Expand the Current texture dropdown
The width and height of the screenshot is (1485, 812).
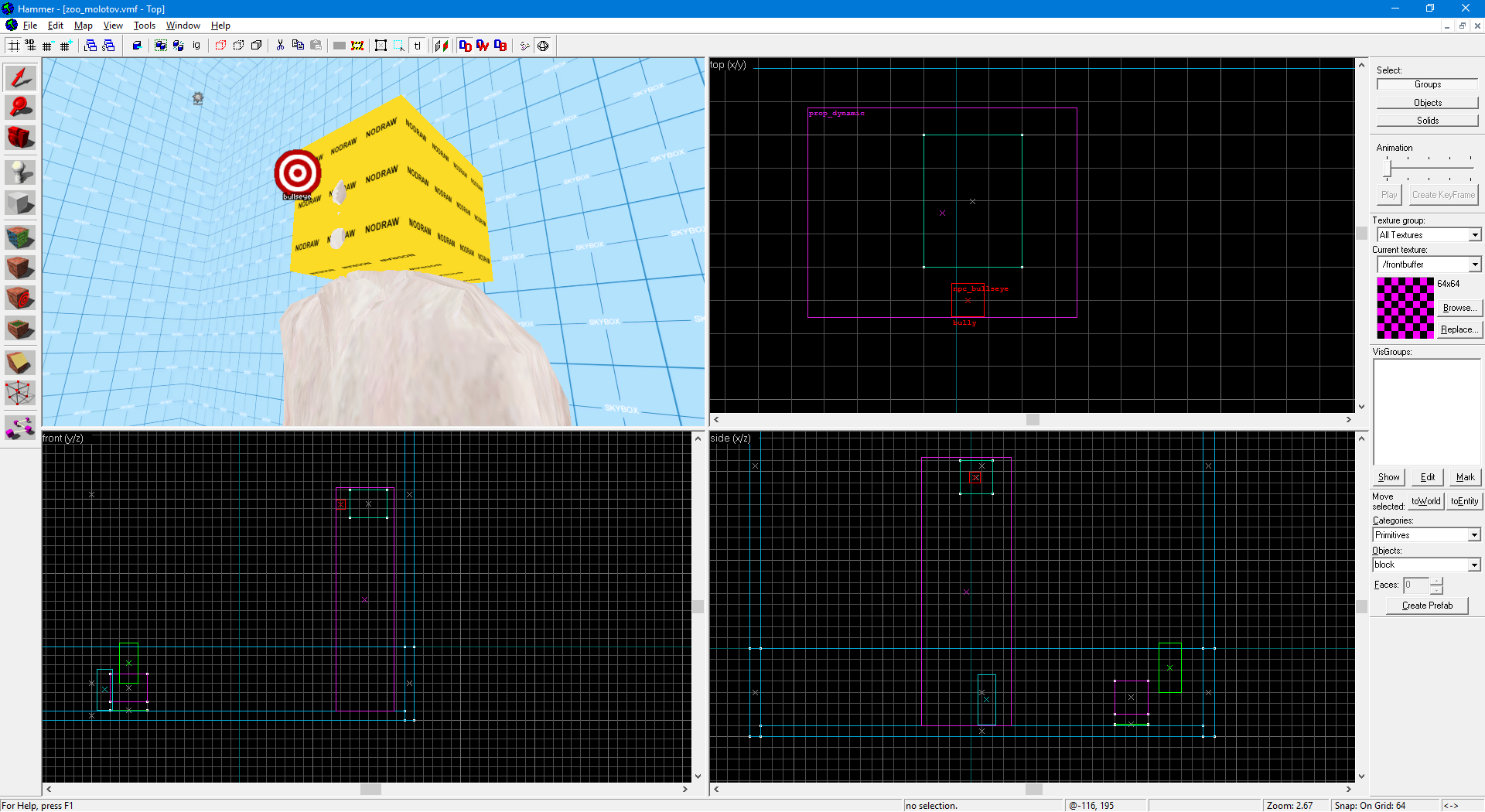[1475, 264]
